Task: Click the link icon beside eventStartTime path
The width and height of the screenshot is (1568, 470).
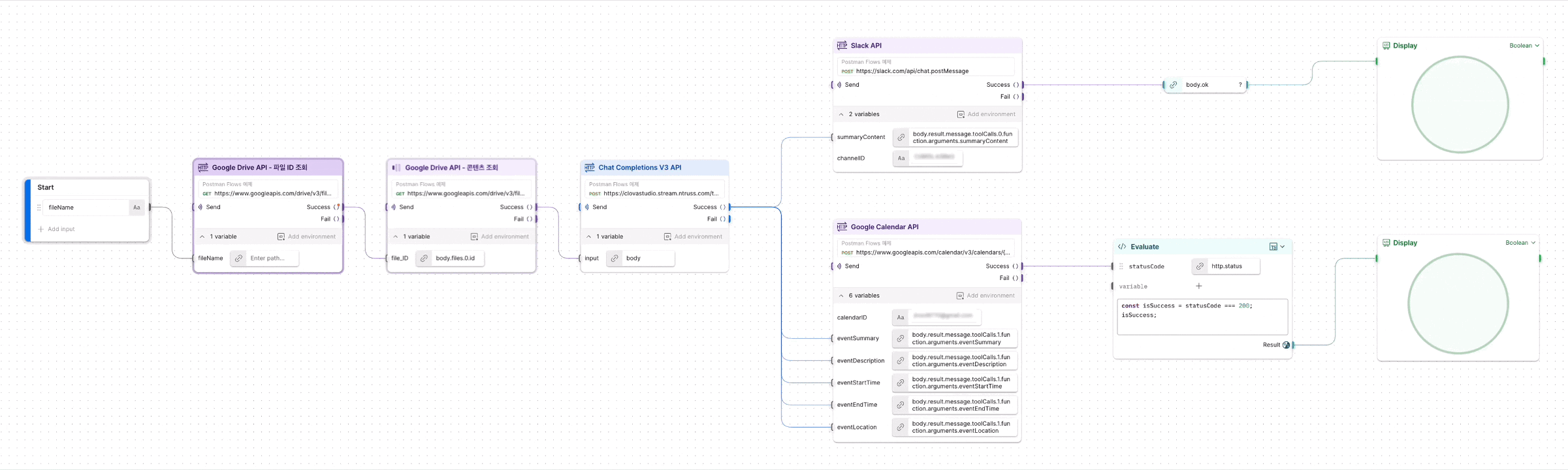Action: pos(901,383)
